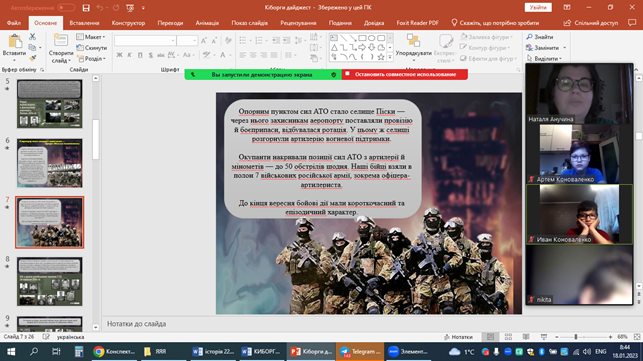Switch to the Вставлення tab
643x361 pixels.
coord(84,23)
